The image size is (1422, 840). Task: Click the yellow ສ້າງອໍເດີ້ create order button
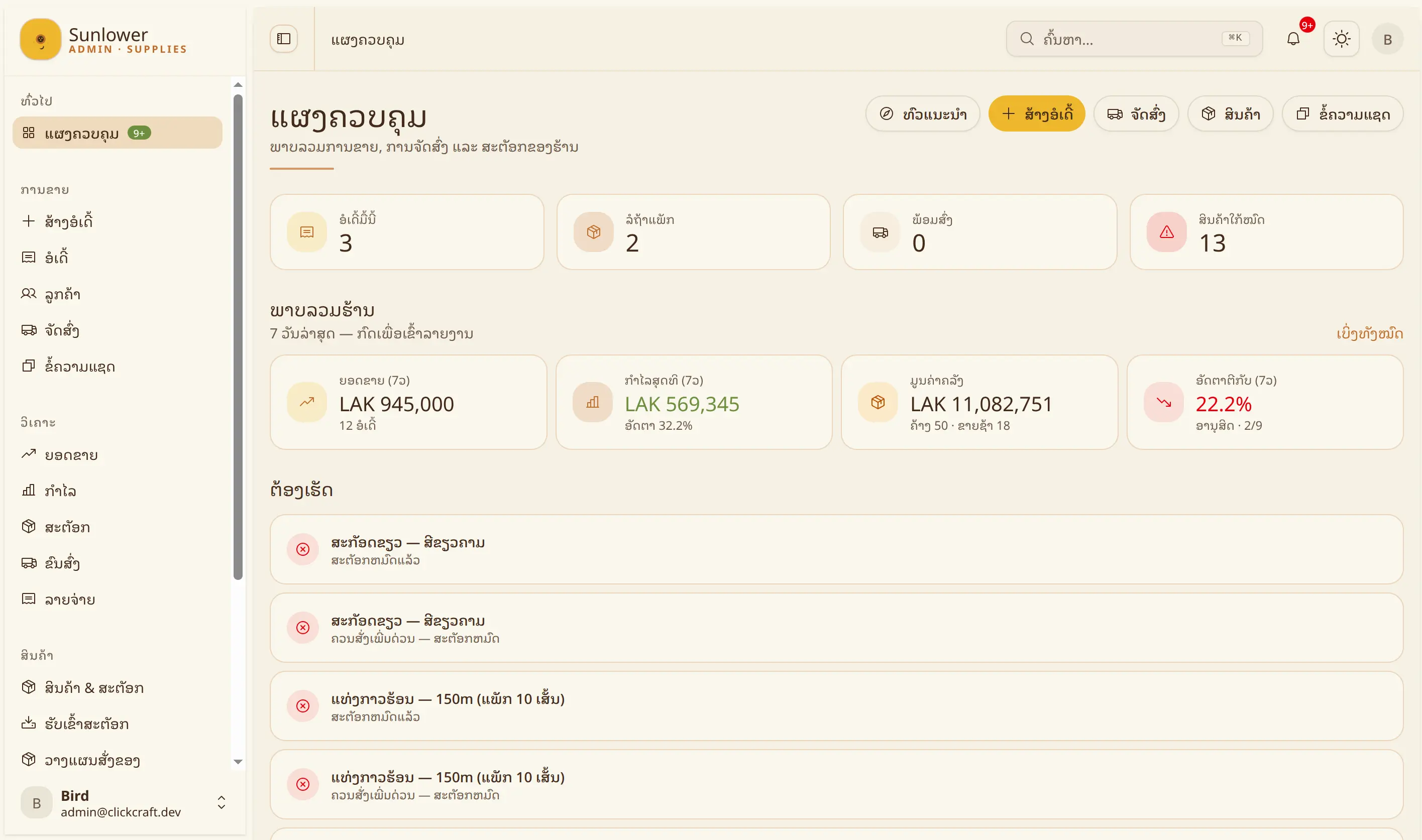1037,114
